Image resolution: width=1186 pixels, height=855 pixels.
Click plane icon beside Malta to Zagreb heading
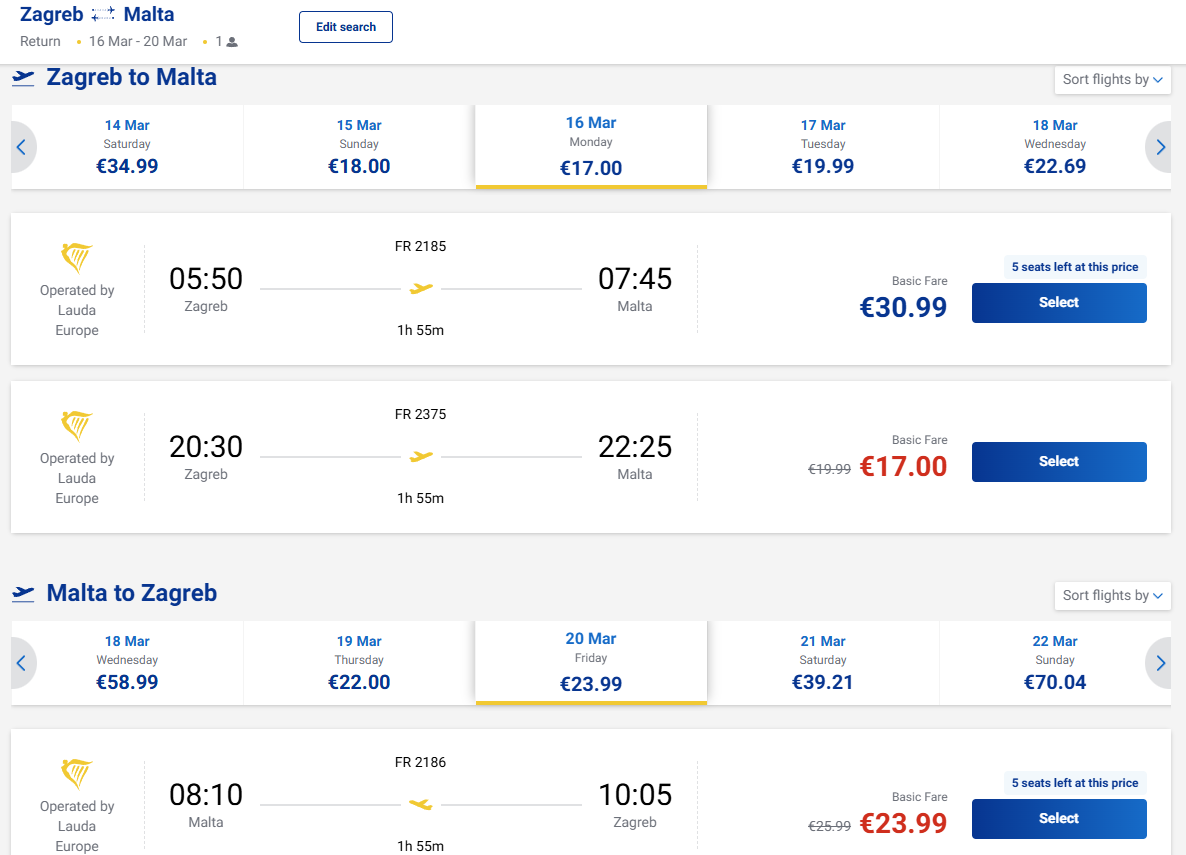pyautogui.click(x=24, y=594)
